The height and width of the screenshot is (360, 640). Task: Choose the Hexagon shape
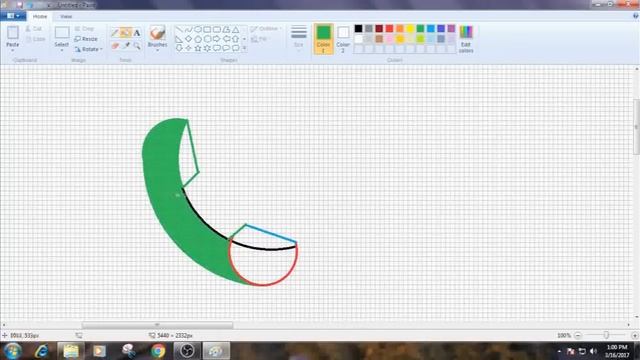click(207, 39)
